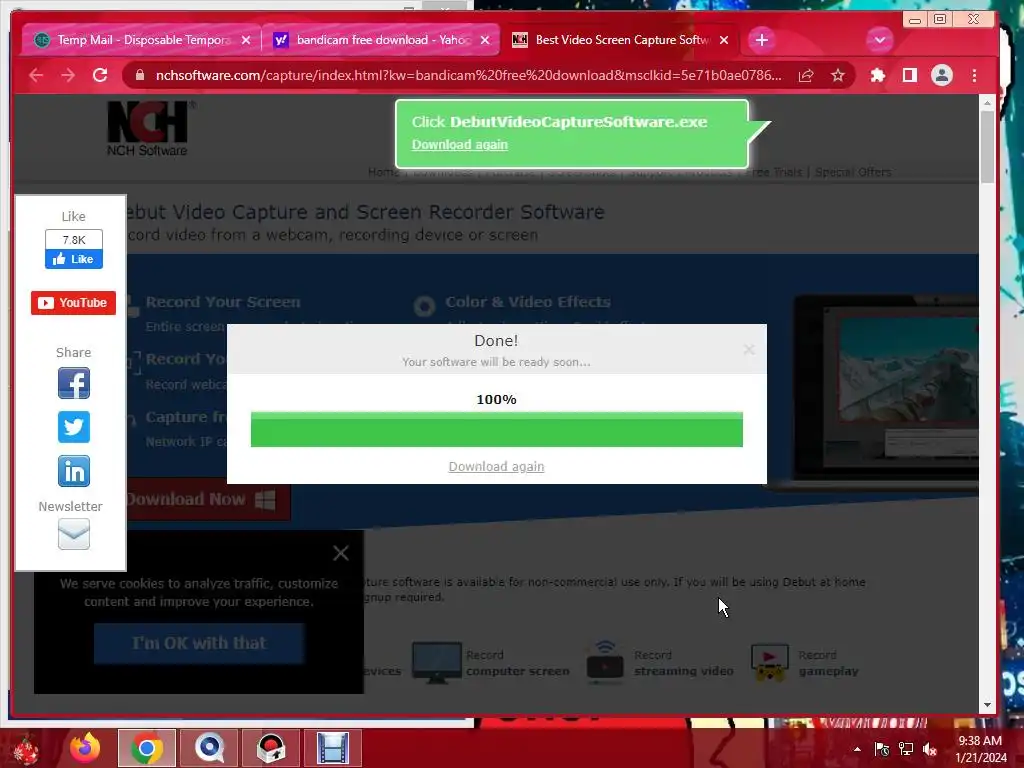Click the Windows Start button
Viewport: 1024px width, 768px height.
click(26, 748)
